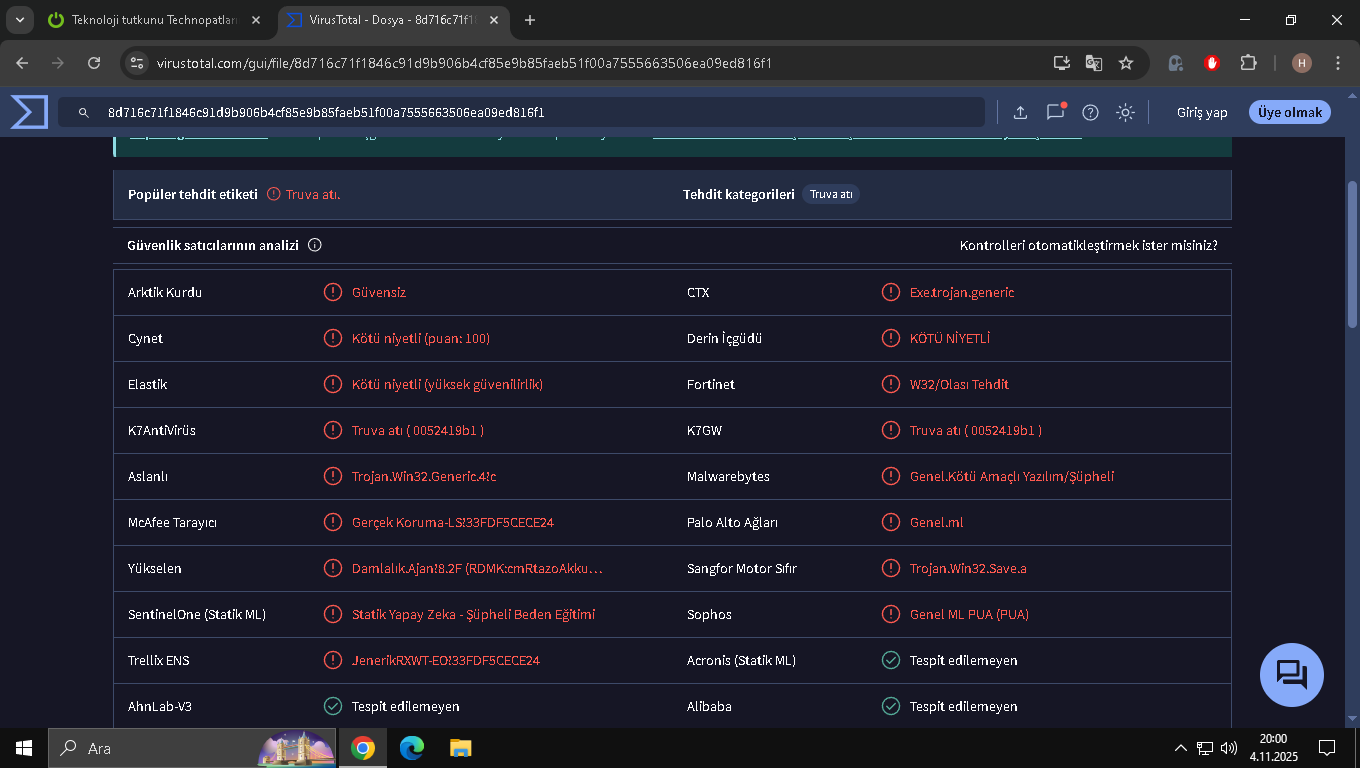Image resolution: width=1360 pixels, height=768 pixels.
Task: Open the VirusTotal help question mark icon
Action: pyautogui.click(x=1091, y=112)
